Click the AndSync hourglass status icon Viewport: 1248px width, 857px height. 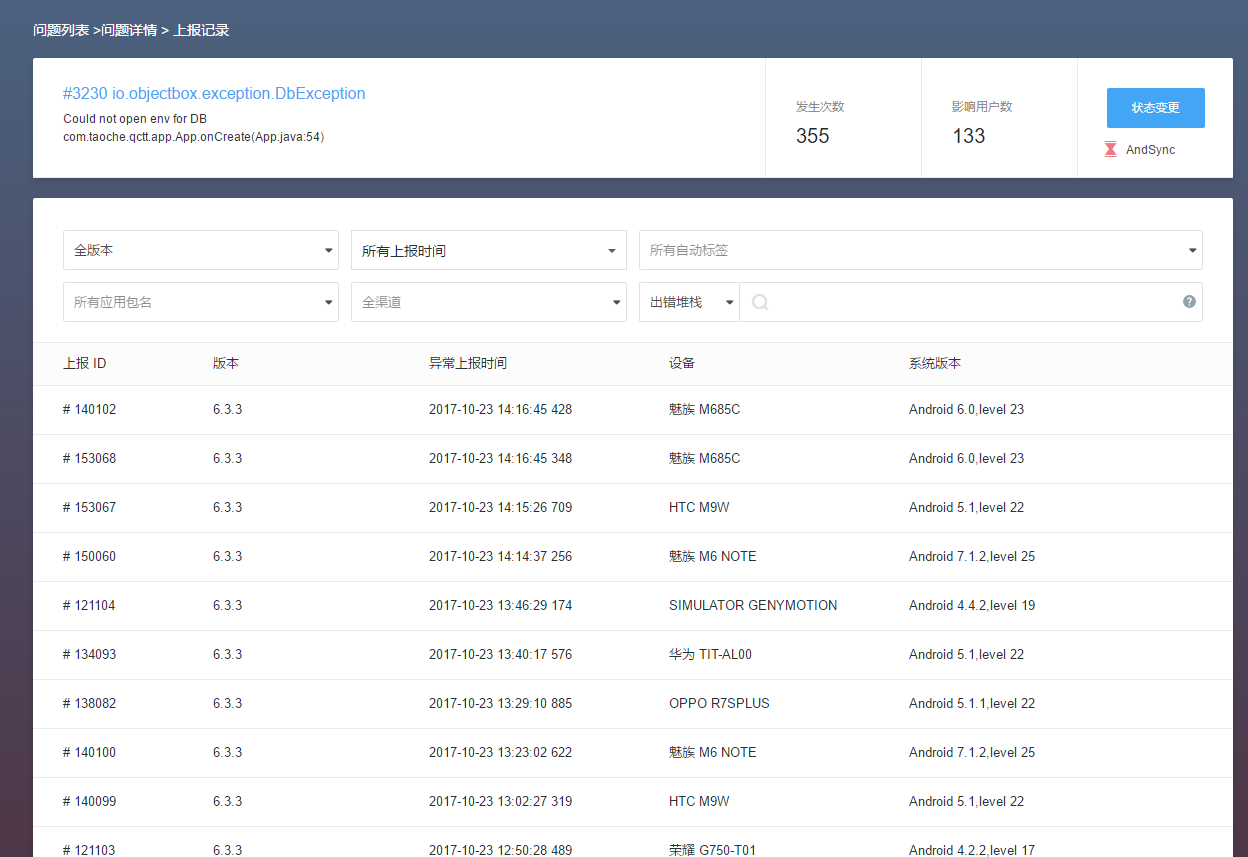(x=1110, y=150)
